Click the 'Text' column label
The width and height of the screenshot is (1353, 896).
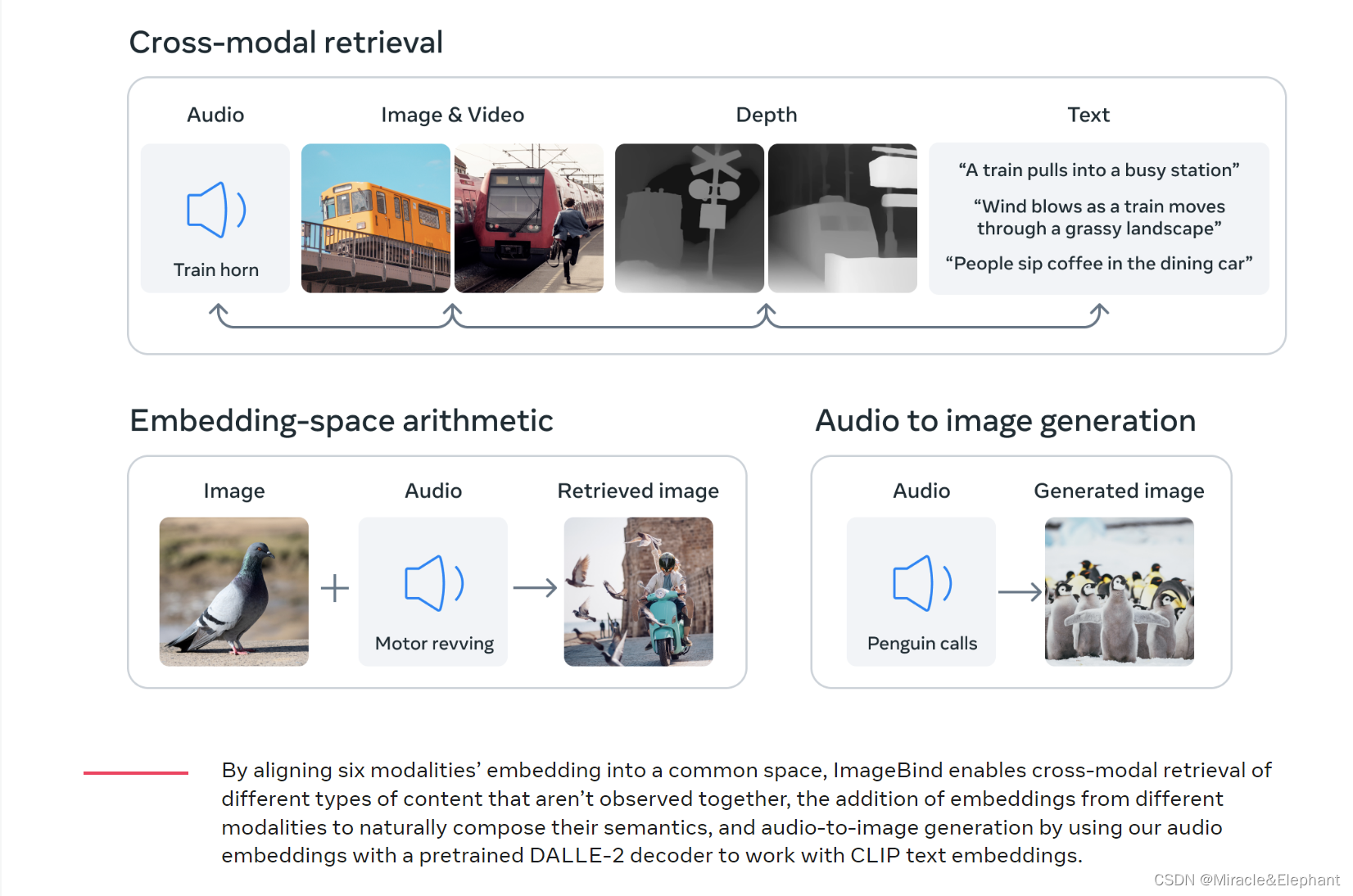point(1088,115)
